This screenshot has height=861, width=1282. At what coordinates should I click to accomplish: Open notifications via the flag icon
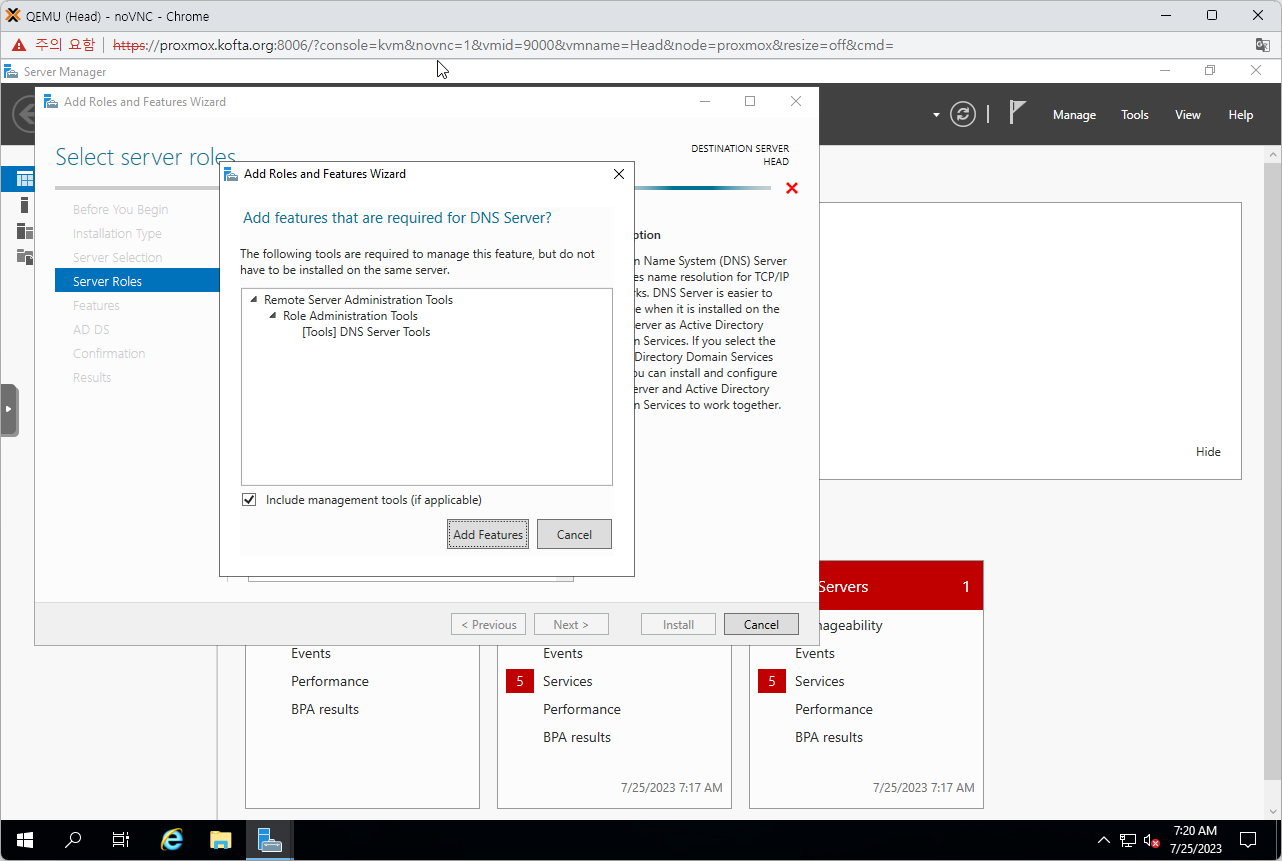coord(1016,113)
